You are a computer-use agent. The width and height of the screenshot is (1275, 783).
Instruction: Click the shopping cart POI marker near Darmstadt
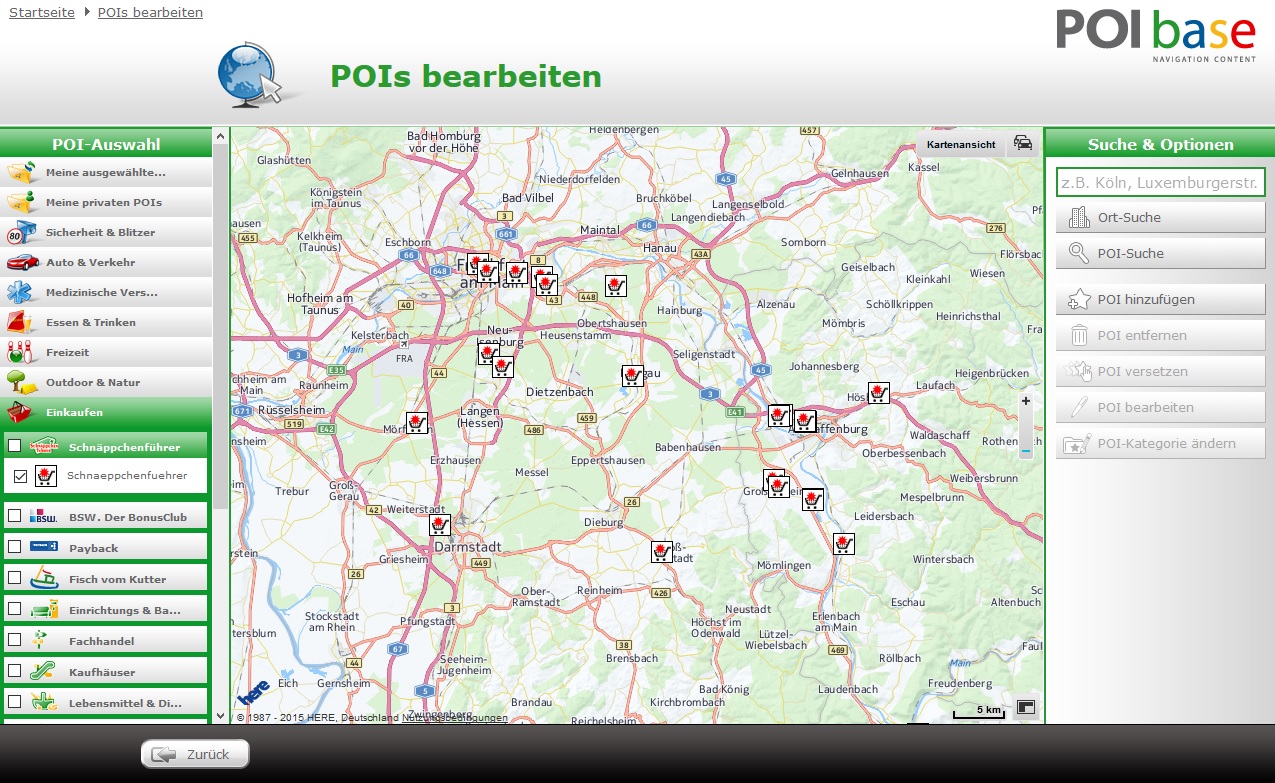point(440,525)
